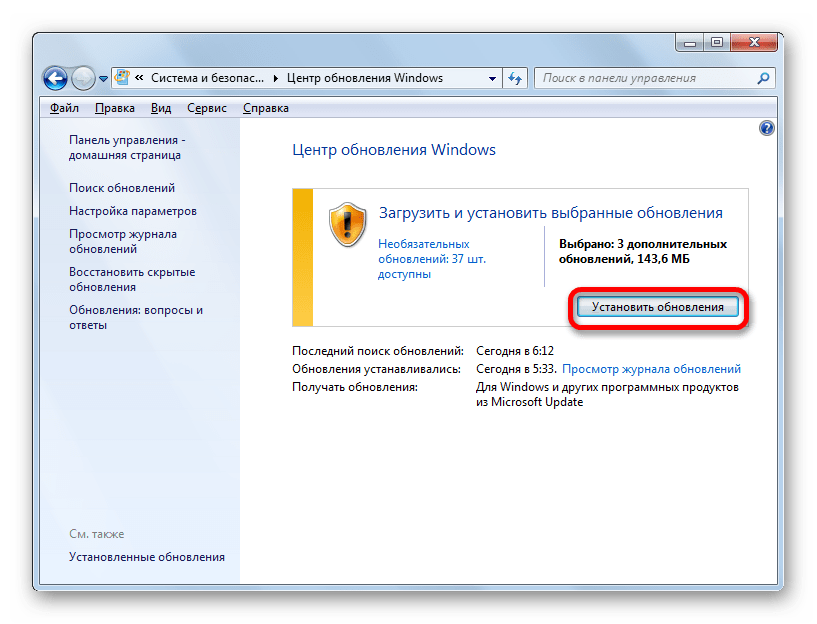Click the yellow warning shield icon
The height and width of the screenshot is (624, 817).
tap(348, 223)
